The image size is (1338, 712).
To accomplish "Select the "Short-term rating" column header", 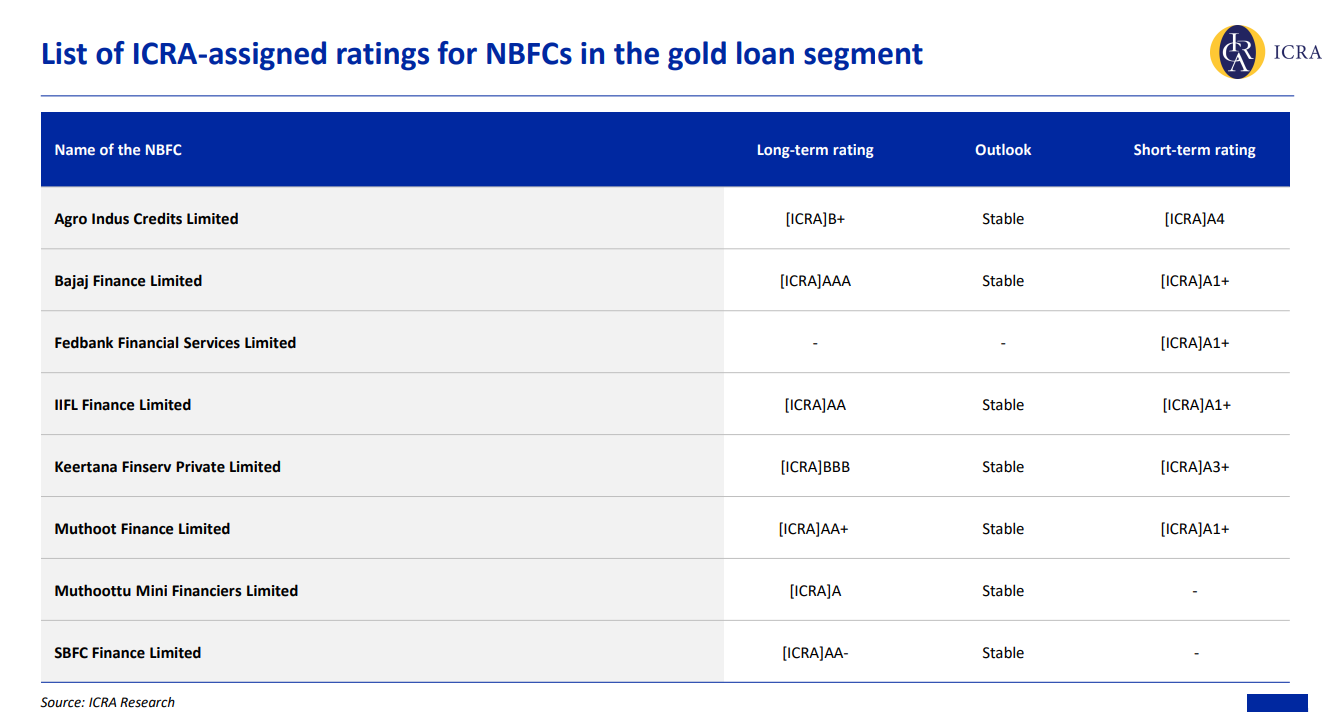I will 1194,150.
